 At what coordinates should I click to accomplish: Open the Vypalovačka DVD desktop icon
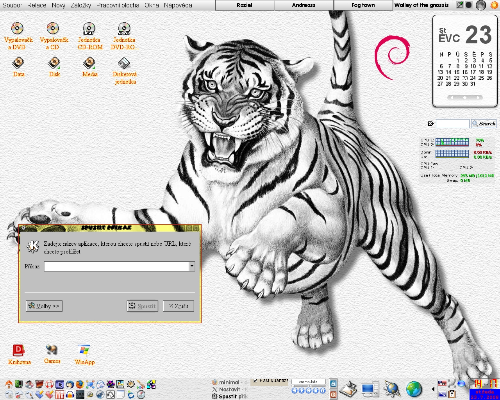[x=18, y=36]
